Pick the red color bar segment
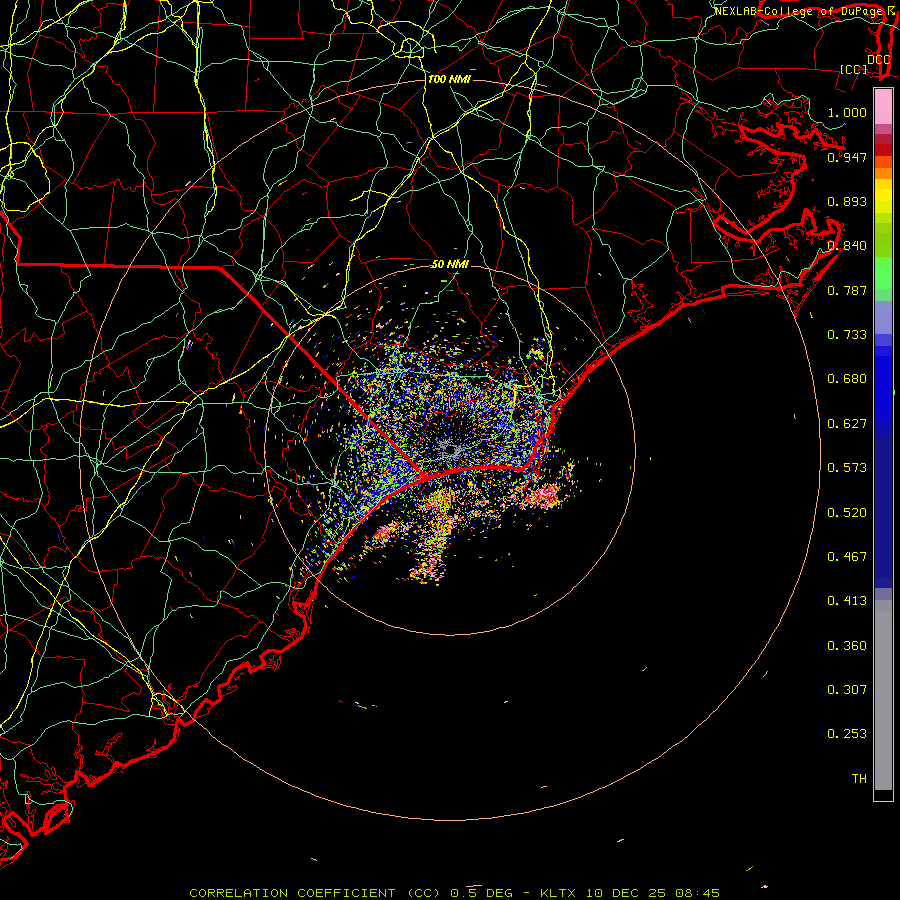The width and height of the screenshot is (900, 900). coord(883,150)
